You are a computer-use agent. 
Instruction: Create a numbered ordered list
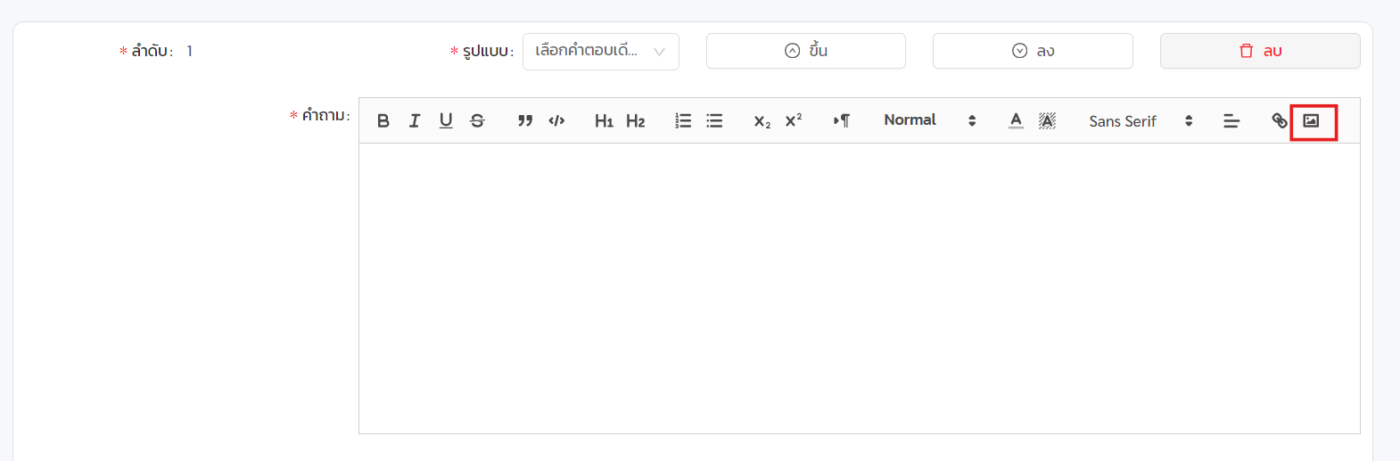click(683, 121)
